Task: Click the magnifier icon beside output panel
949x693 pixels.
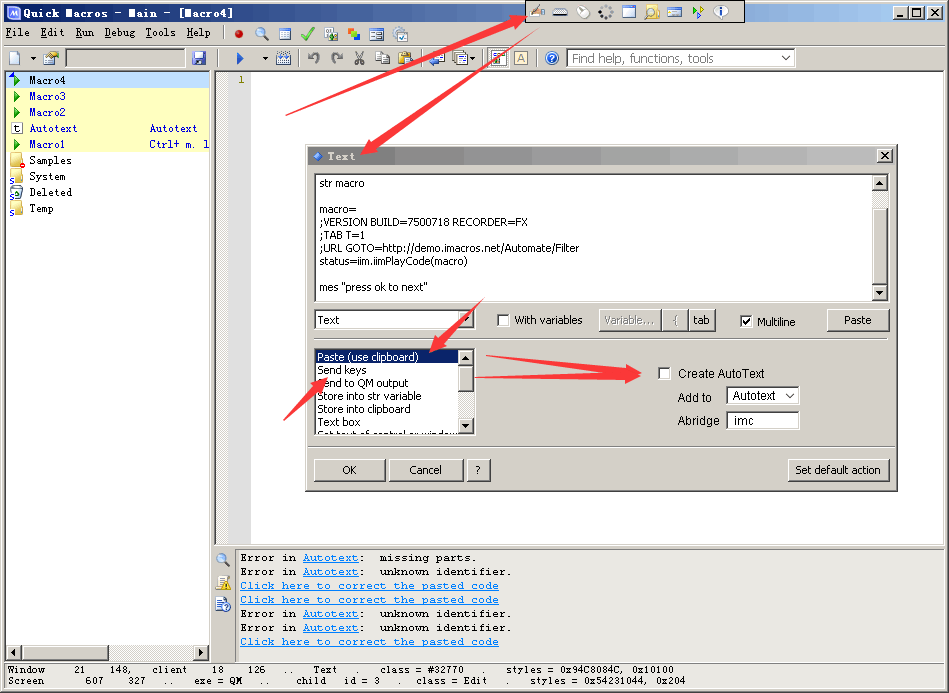Action: [223, 560]
